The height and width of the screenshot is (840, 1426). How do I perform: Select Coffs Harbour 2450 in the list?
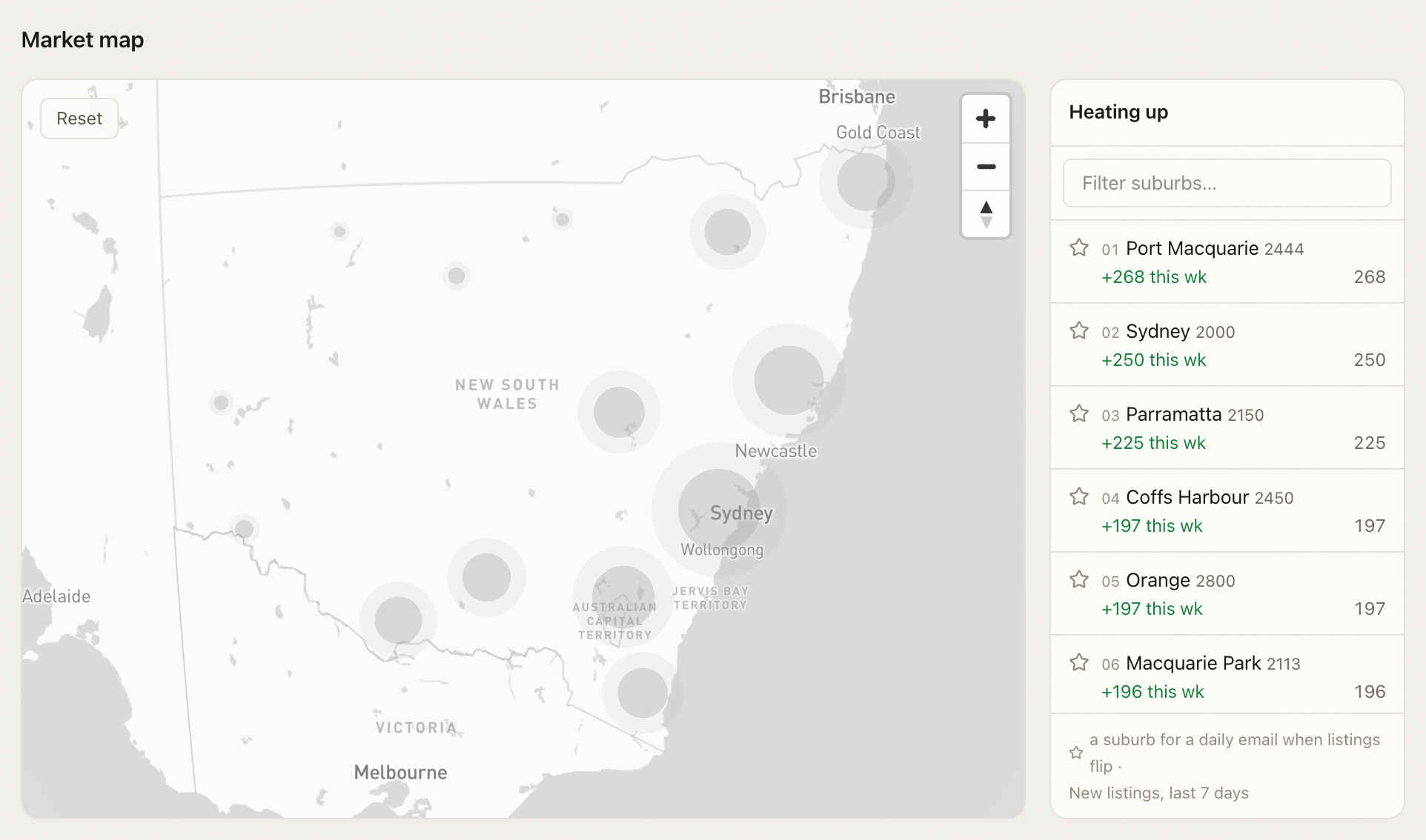pyautogui.click(x=1227, y=510)
